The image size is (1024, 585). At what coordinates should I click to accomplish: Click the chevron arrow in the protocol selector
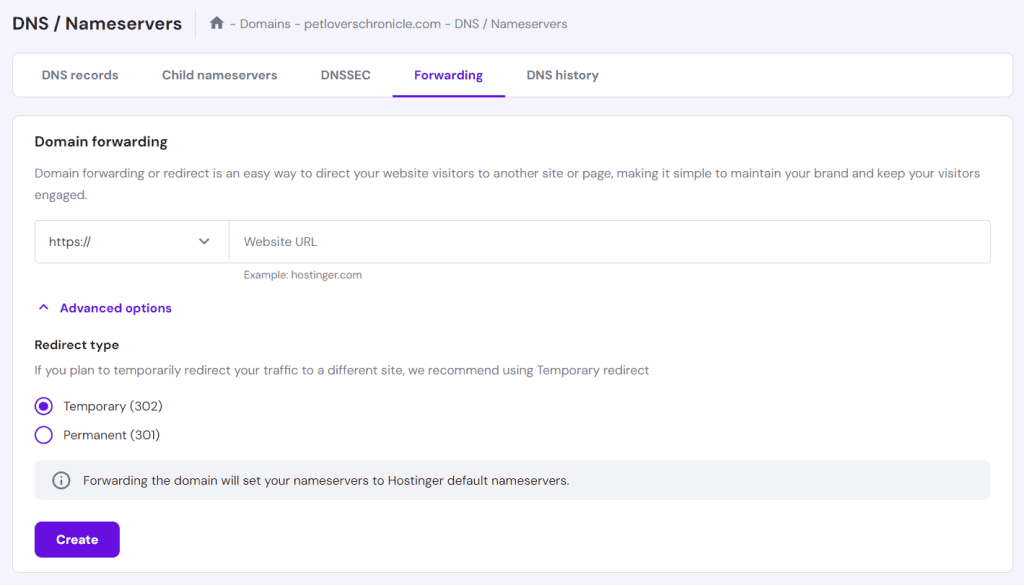click(204, 242)
